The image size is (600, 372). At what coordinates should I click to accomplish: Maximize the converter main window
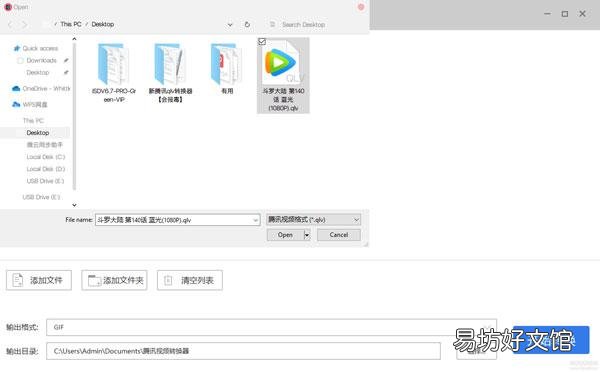565,14
